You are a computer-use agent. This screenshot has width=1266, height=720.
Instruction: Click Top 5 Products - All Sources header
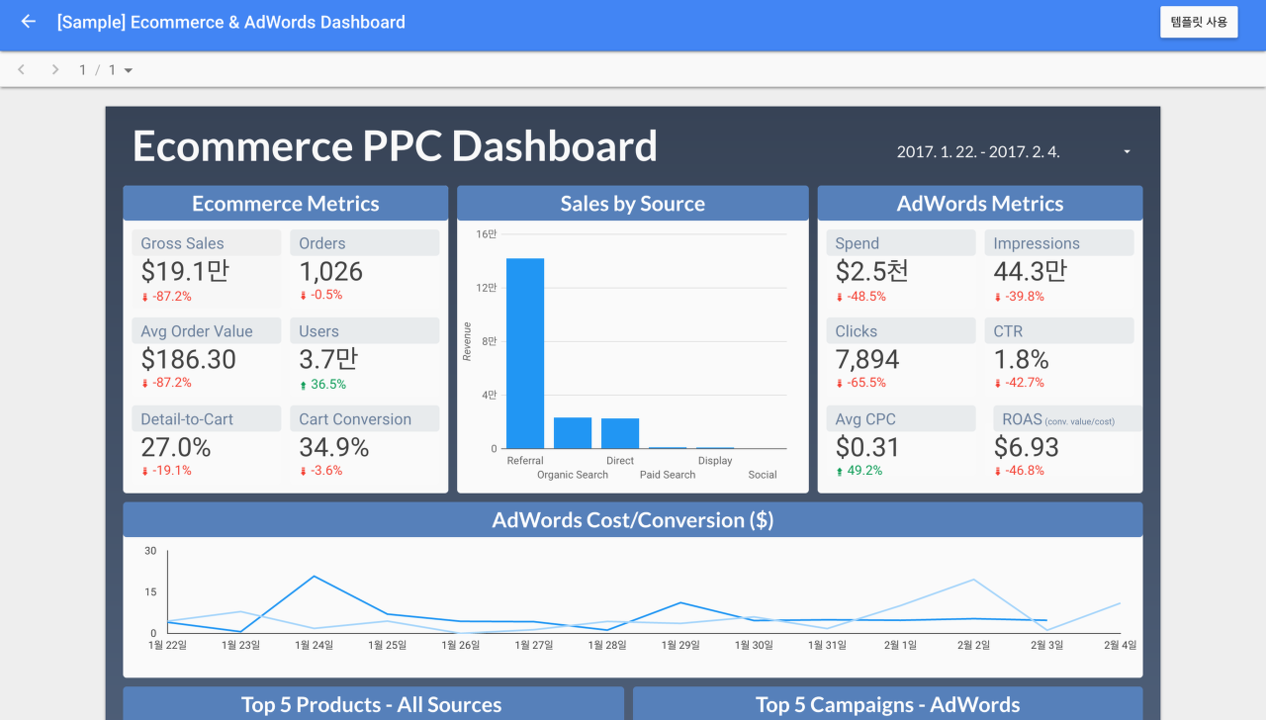click(372, 704)
